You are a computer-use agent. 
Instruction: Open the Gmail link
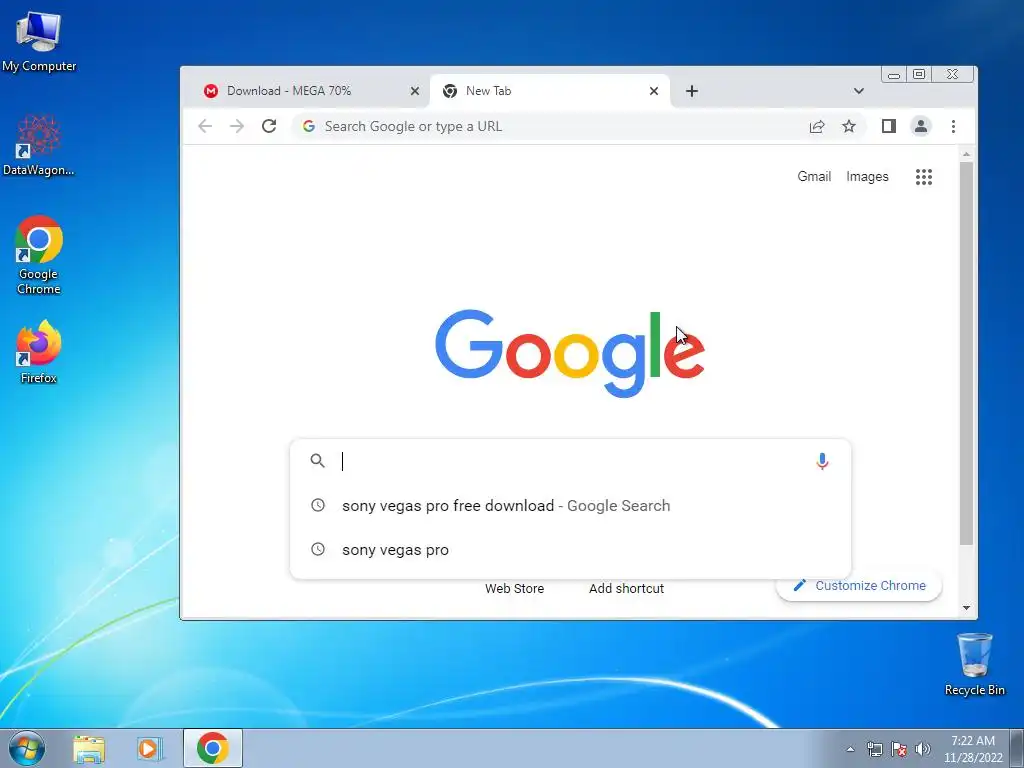coord(814,176)
